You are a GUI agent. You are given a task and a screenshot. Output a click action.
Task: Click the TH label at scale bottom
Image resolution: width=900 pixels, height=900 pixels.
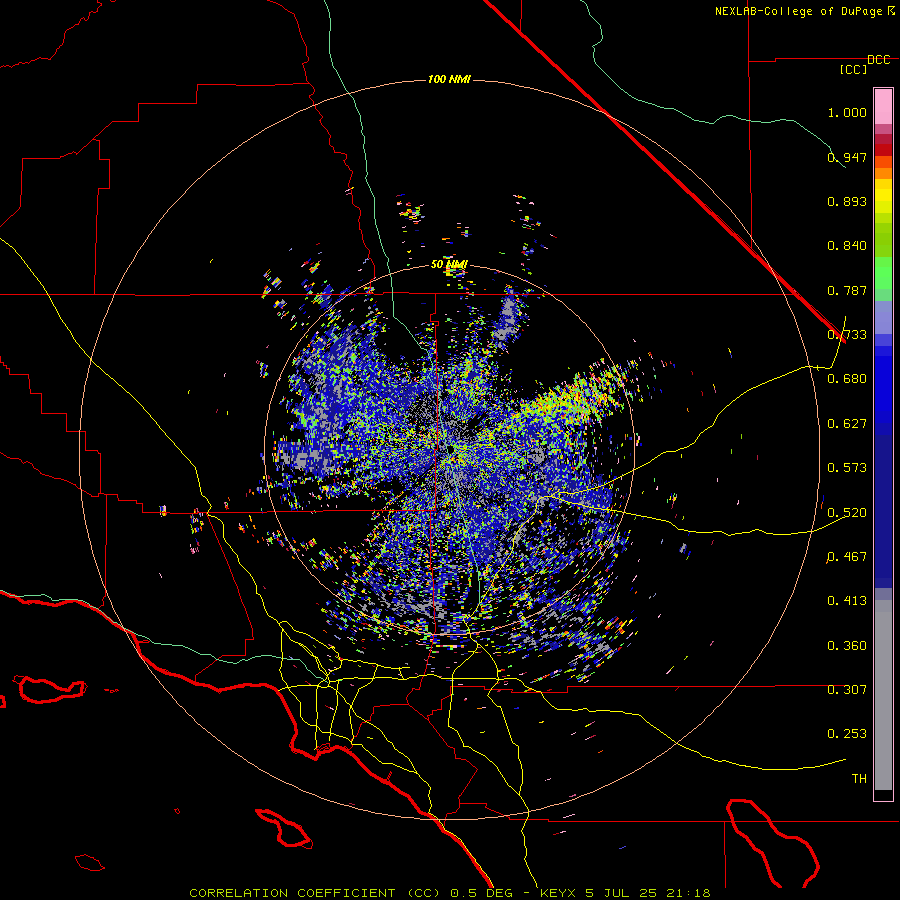pyautogui.click(x=859, y=779)
